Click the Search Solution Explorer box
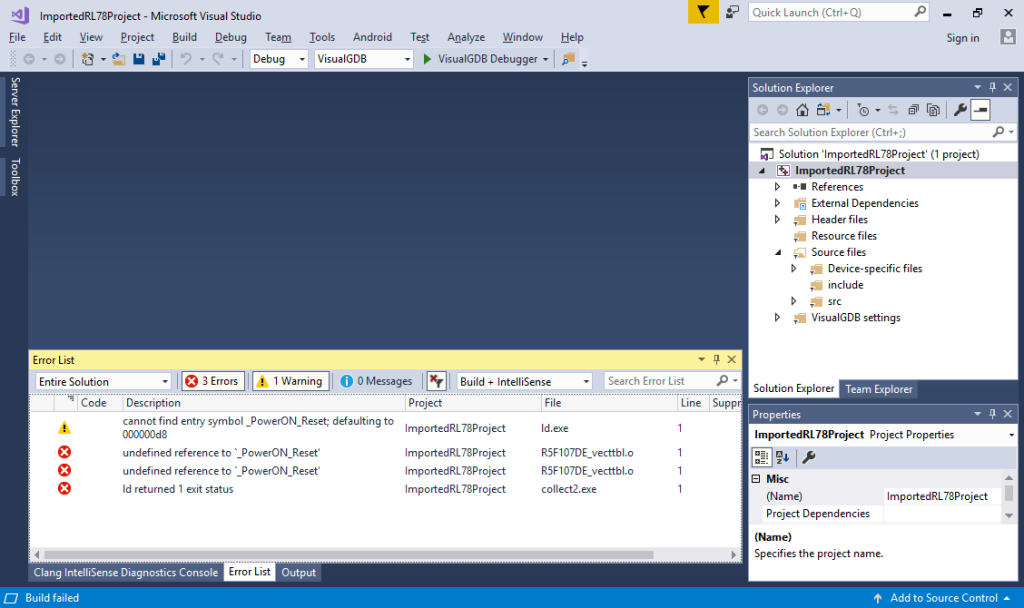 click(870, 131)
